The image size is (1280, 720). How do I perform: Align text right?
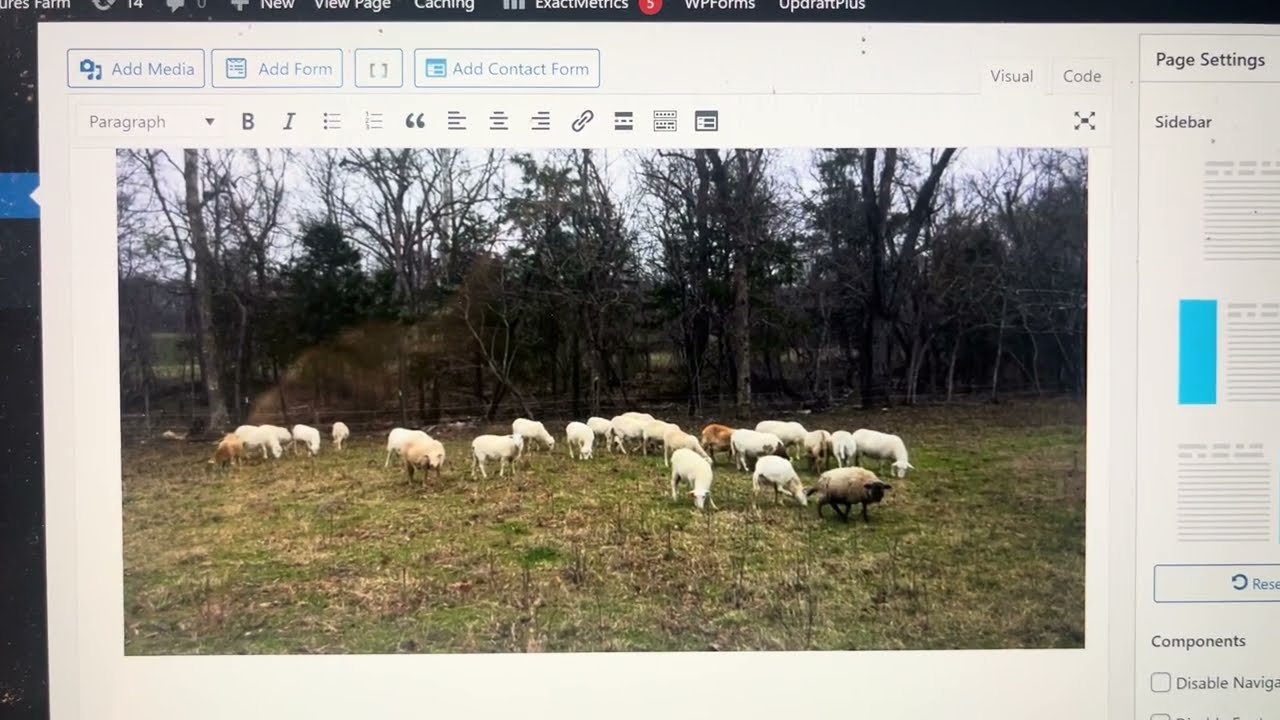point(540,122)
